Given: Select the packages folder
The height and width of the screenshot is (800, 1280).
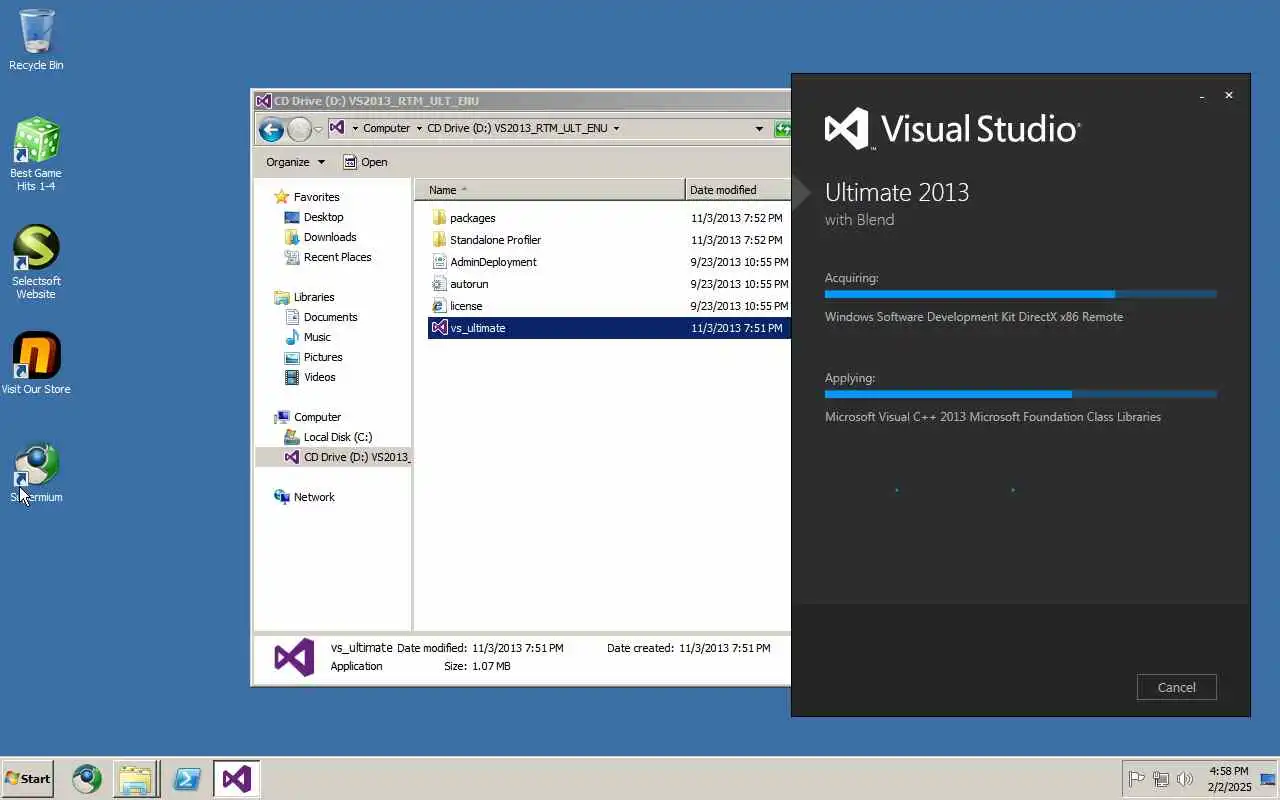Looking at the screenshot, I should click(472, 218).
